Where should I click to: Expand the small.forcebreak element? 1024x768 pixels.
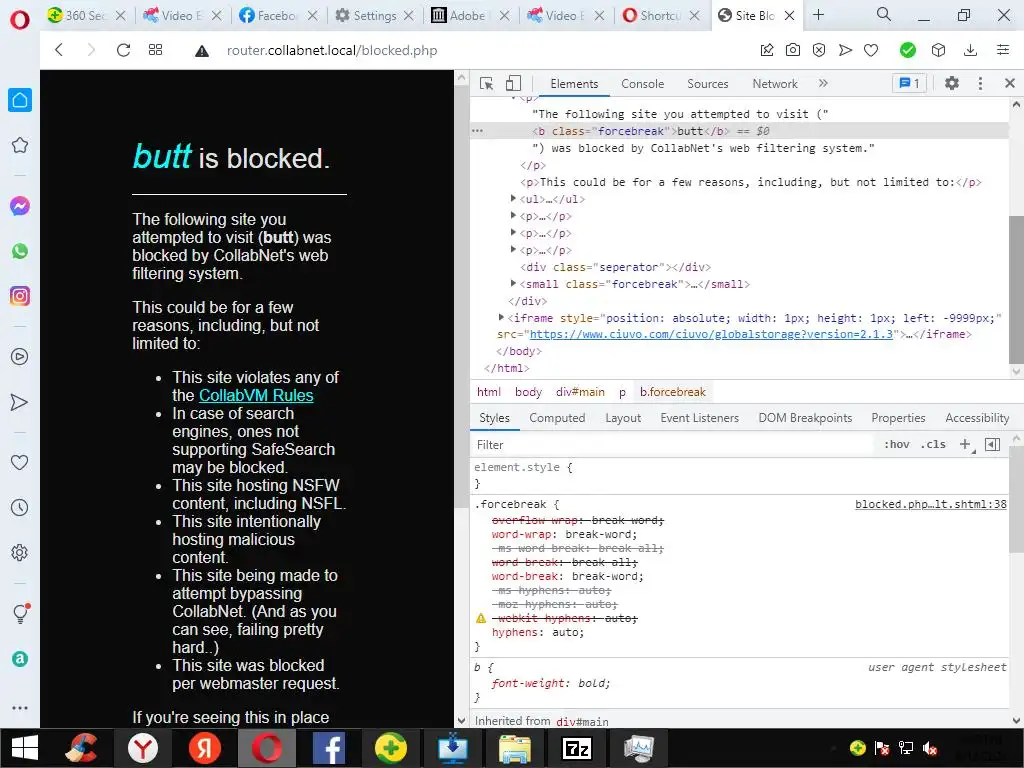513,283
